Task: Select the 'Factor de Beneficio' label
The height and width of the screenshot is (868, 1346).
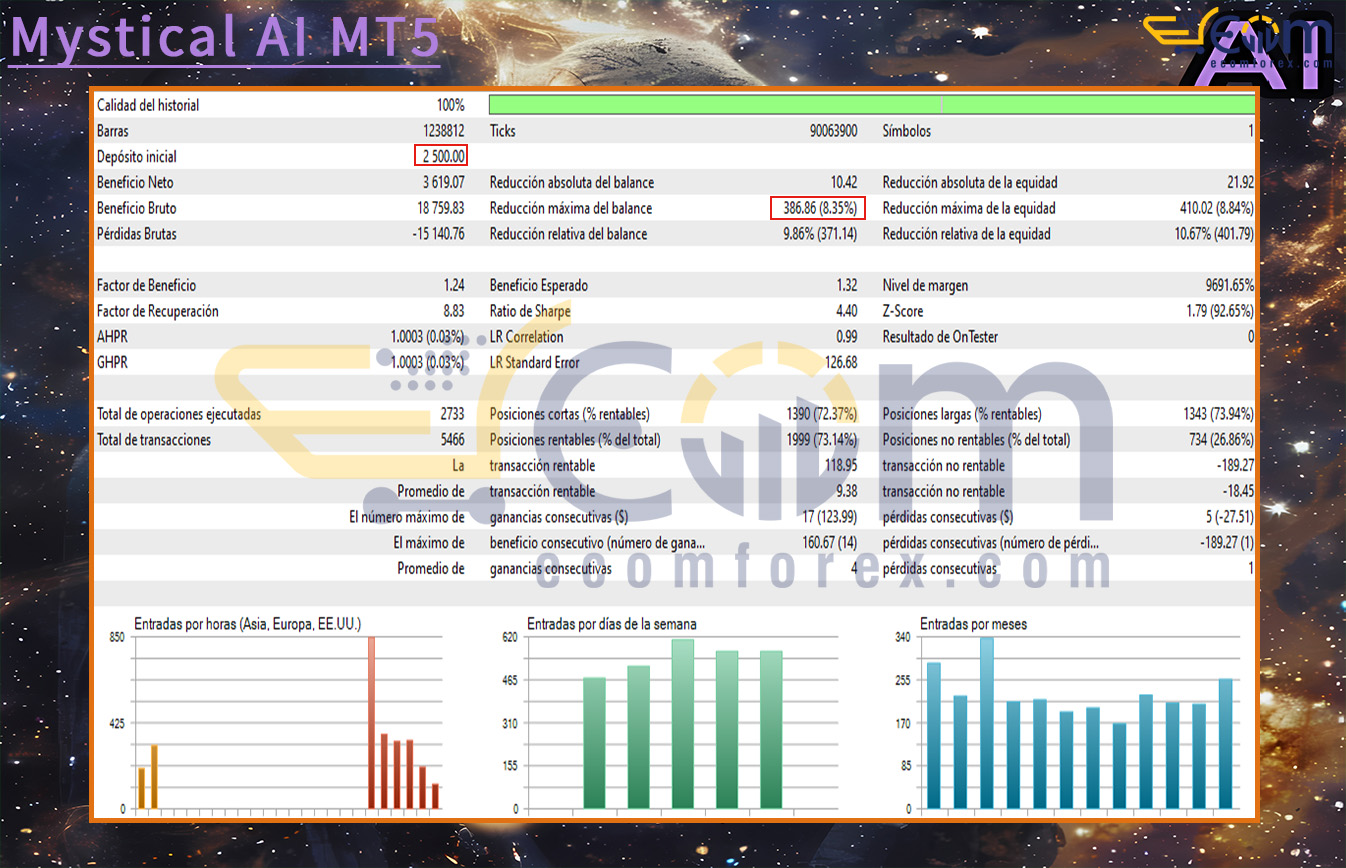Action: [x=146, y=286]
